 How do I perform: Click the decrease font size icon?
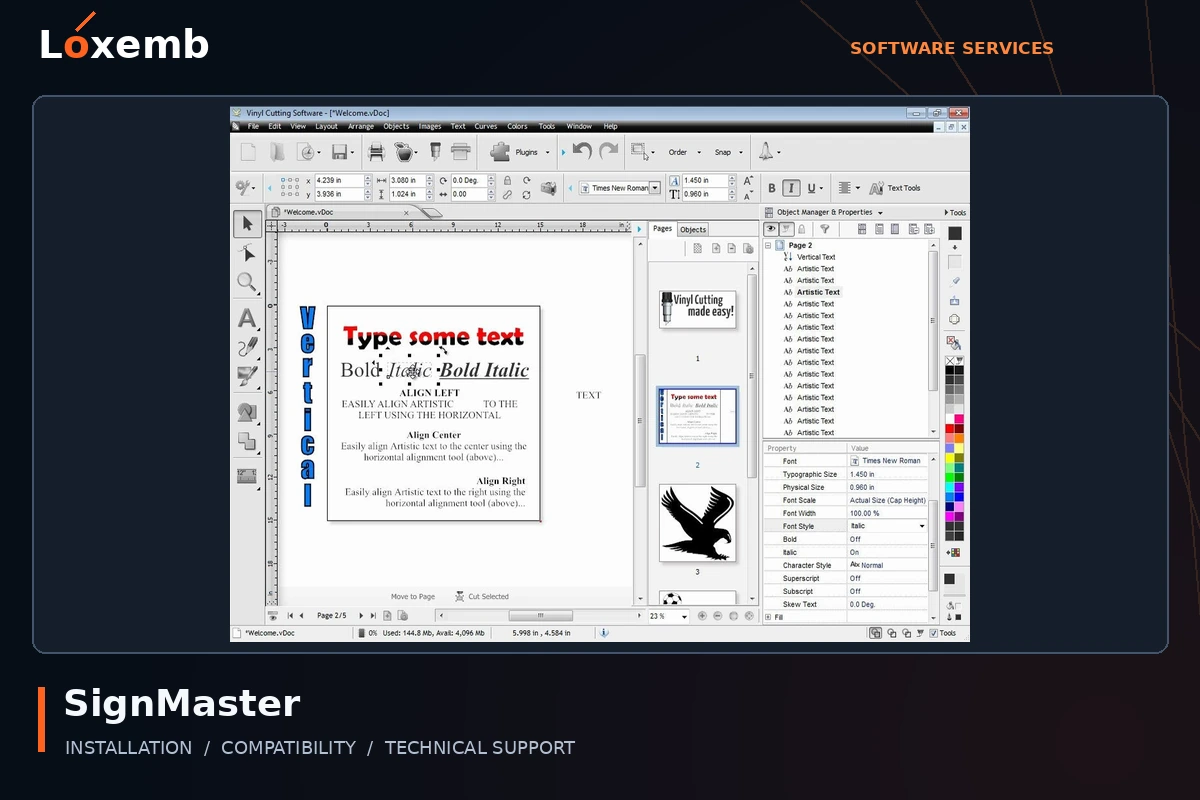748,194
